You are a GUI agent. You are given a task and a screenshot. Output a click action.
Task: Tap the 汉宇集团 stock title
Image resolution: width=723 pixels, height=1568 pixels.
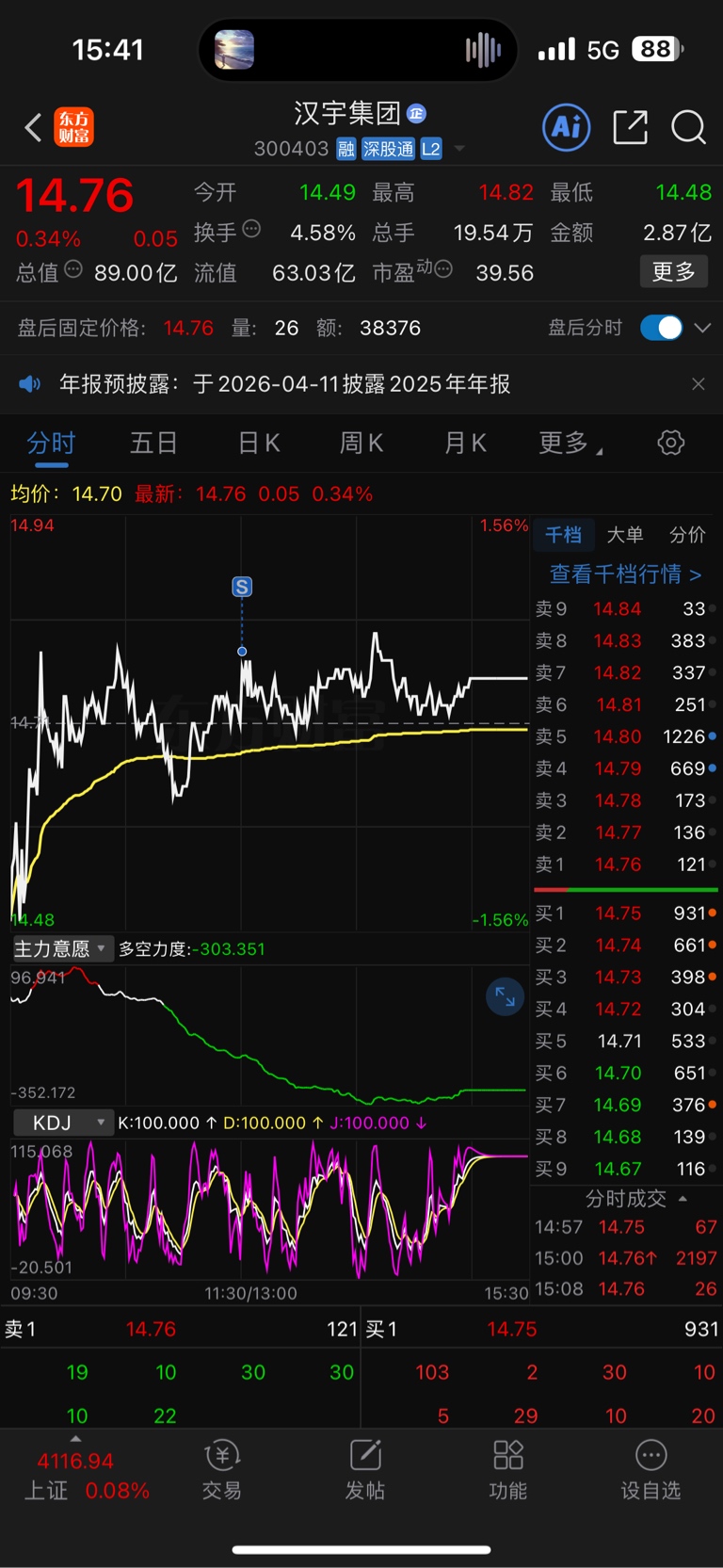347,114
